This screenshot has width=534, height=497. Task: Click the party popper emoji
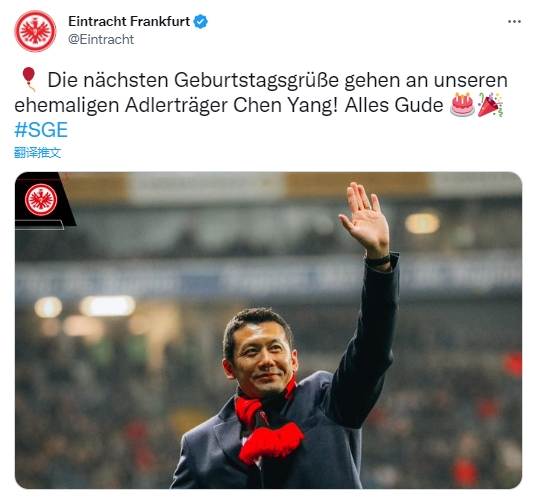[490, 105]
